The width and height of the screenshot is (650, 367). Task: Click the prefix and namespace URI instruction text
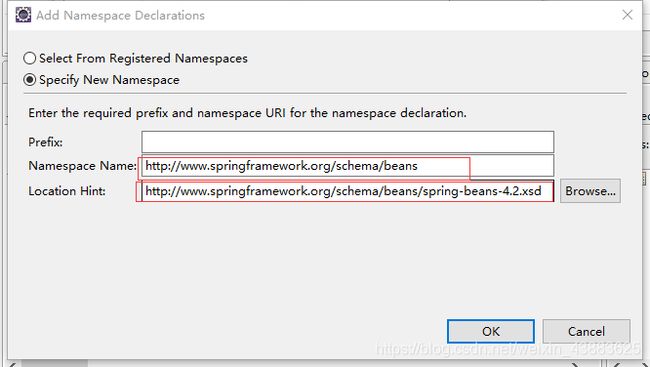(247, 113)
